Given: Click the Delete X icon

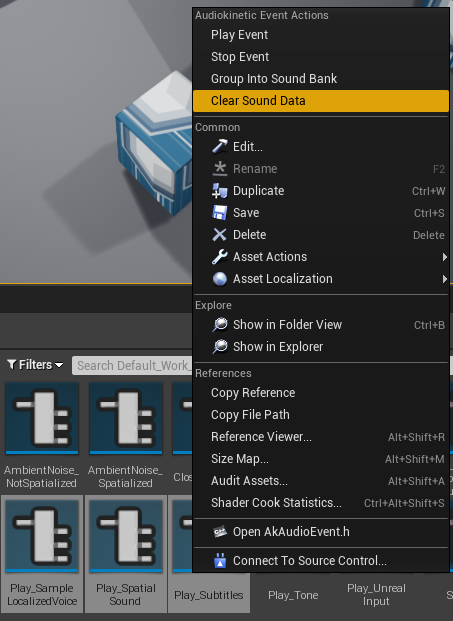Looking at the screenshot, I should [x=220, y=235].
